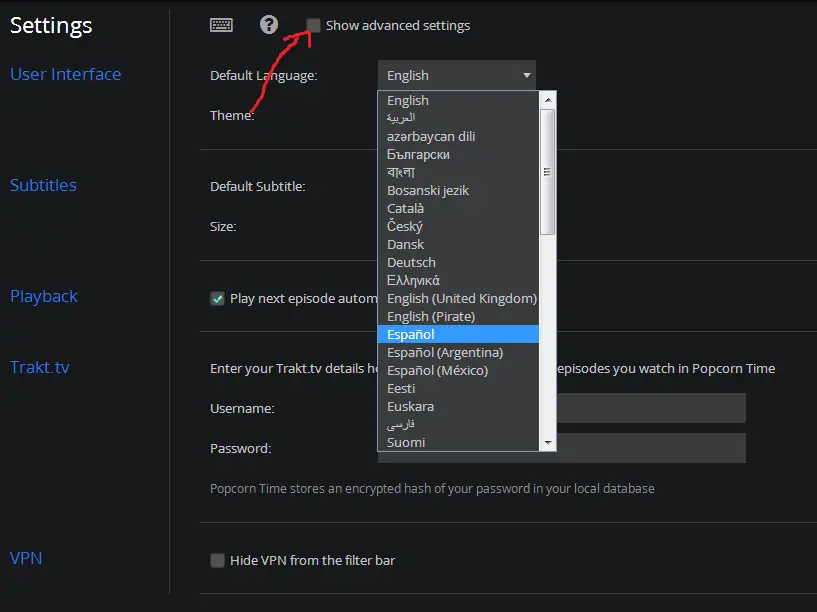Grab the language list scrollbar thumb
This screenshot has width=817, height=612.
click(548, 172)
